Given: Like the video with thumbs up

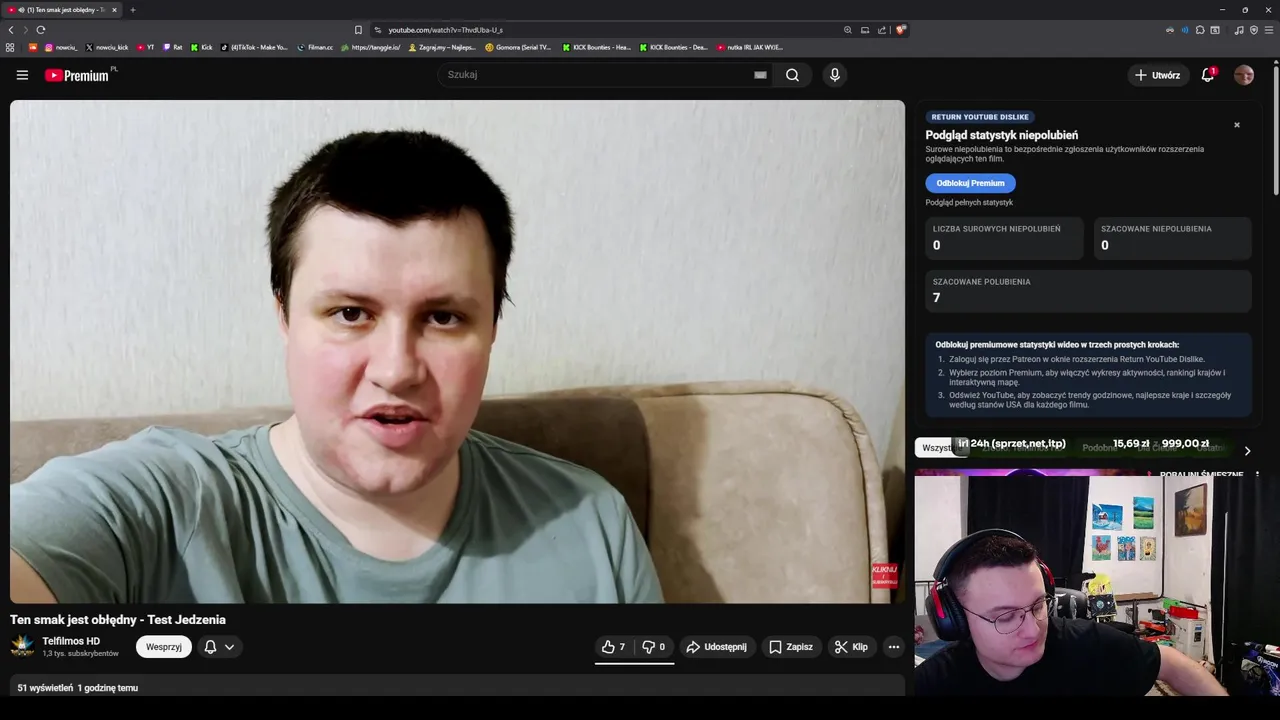Looking at the screenshot, I should click(x=613, y=647).
